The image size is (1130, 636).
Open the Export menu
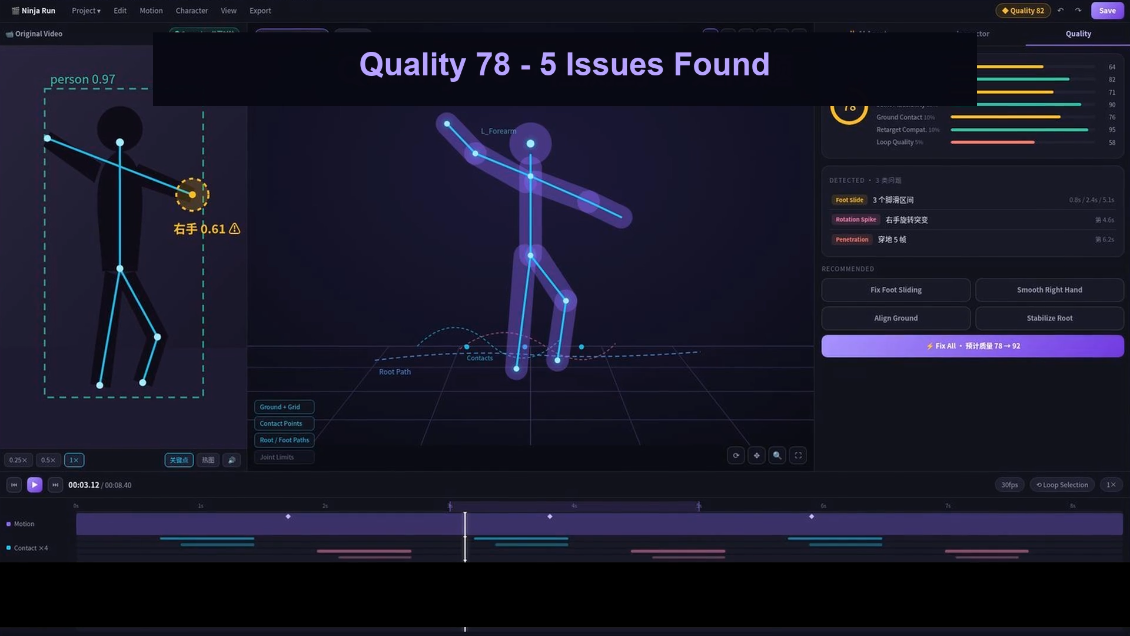[x=260, y=11]
